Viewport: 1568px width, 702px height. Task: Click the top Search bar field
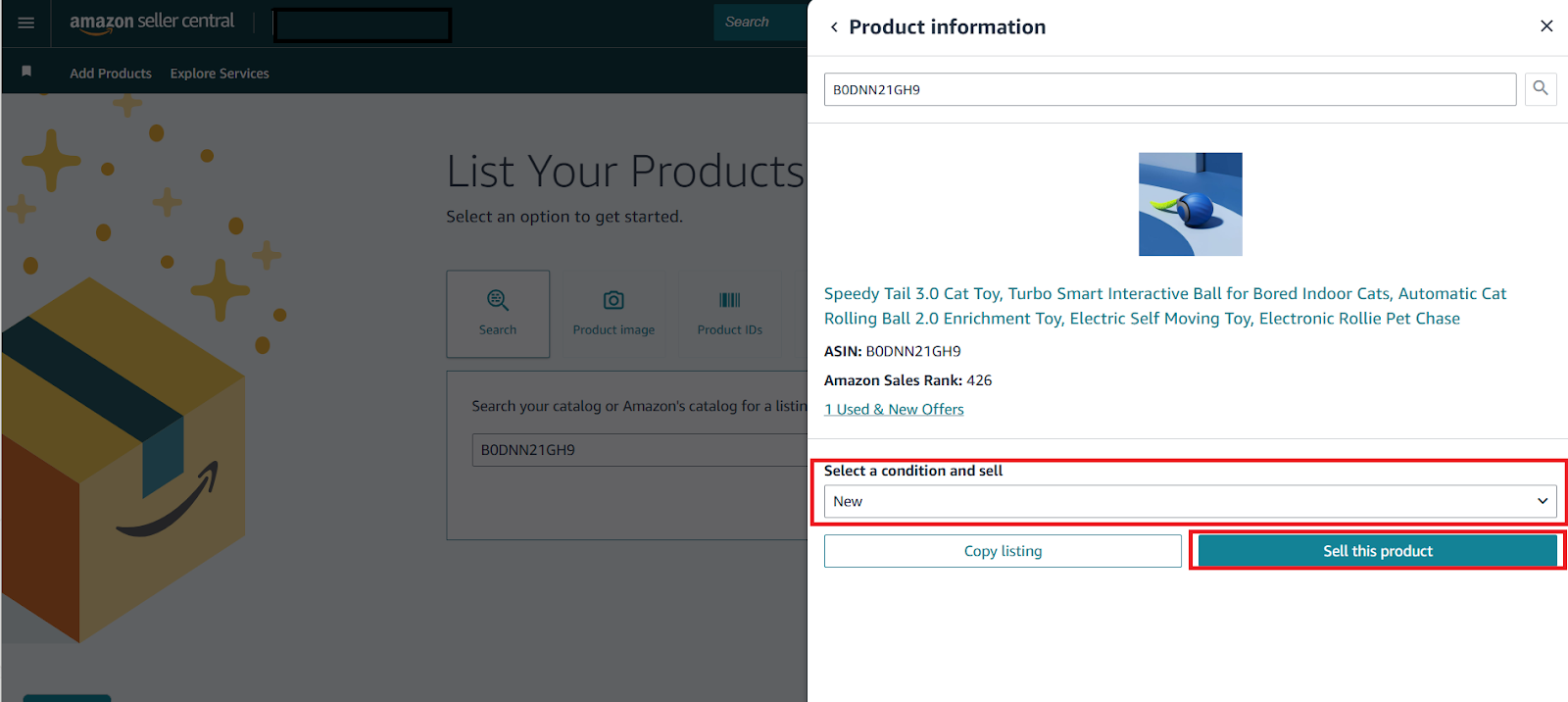pyautogui.click(x=760, y=22)
